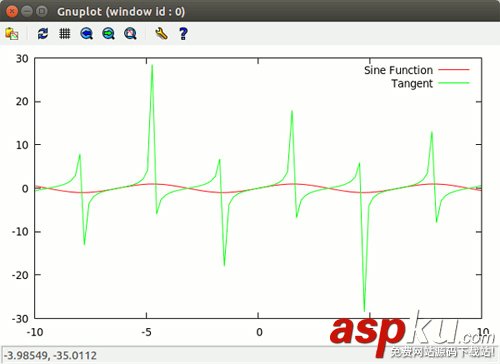Screen dimensions: 500x364
Task: Click the y-axis label 30
Action: [22, 59]
